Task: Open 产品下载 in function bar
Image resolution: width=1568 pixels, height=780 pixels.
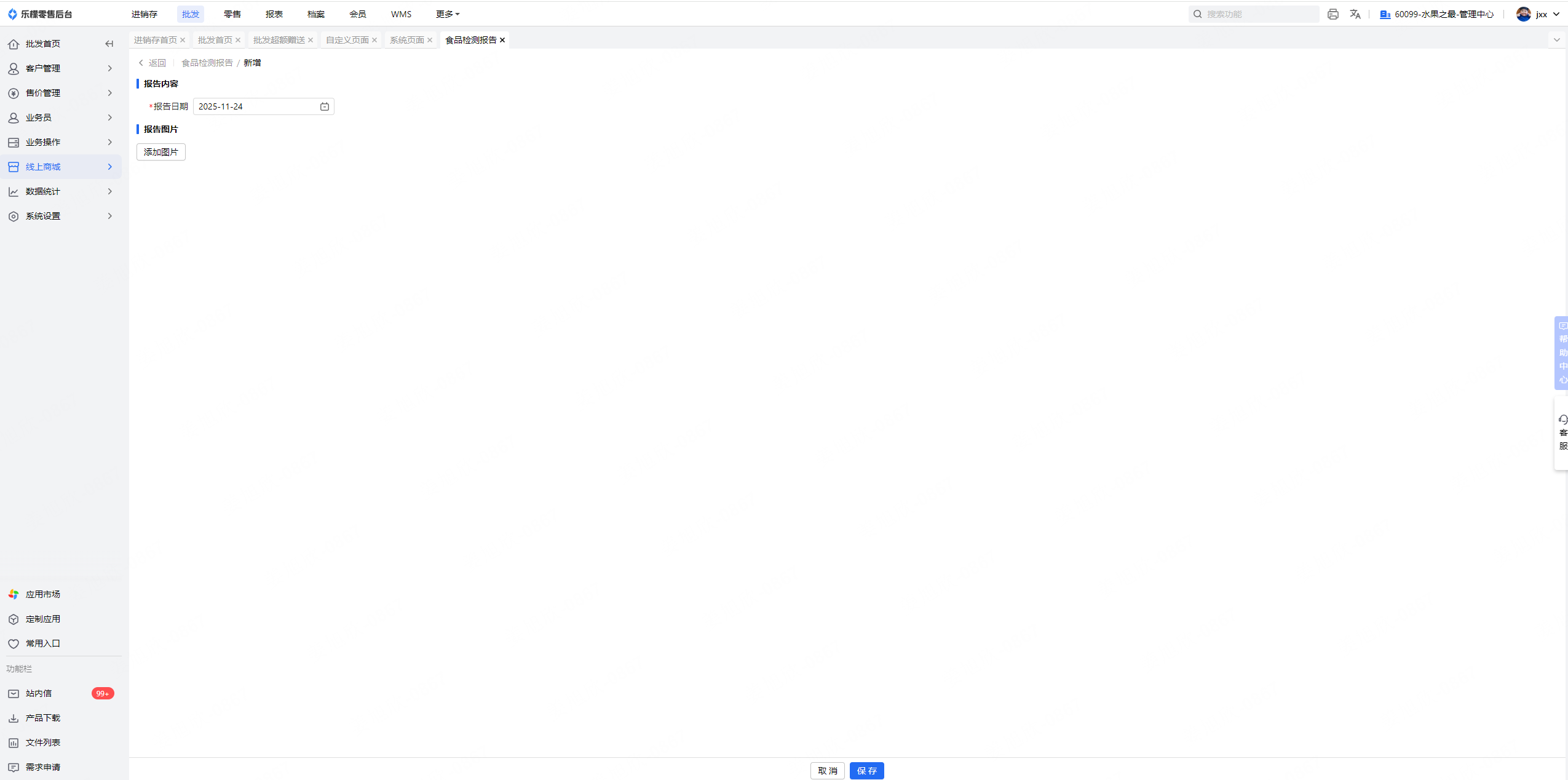Action: pyautogui.click(x=42, y=718)
